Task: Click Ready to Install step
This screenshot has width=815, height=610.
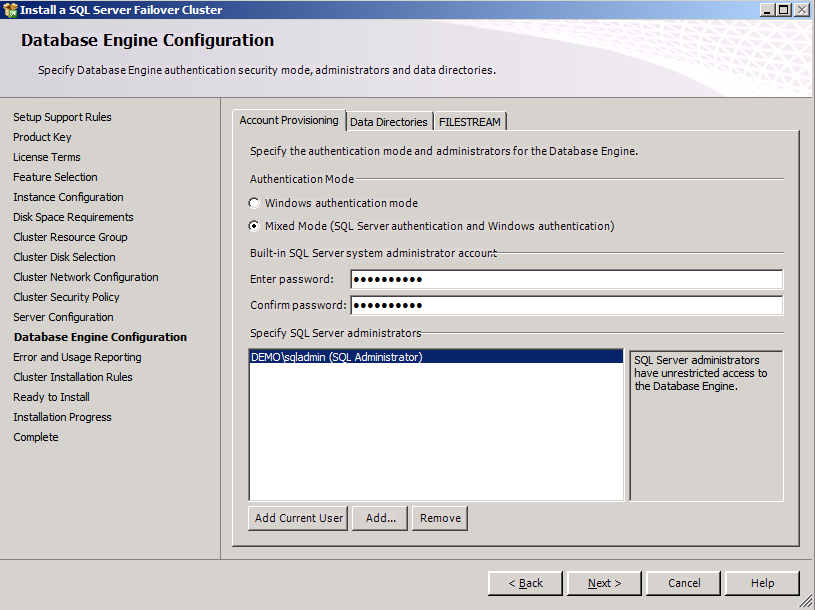Action: click(51, 397)
